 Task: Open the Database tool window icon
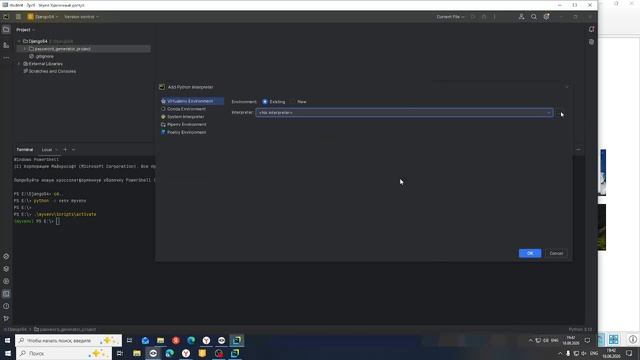(591, 42)
